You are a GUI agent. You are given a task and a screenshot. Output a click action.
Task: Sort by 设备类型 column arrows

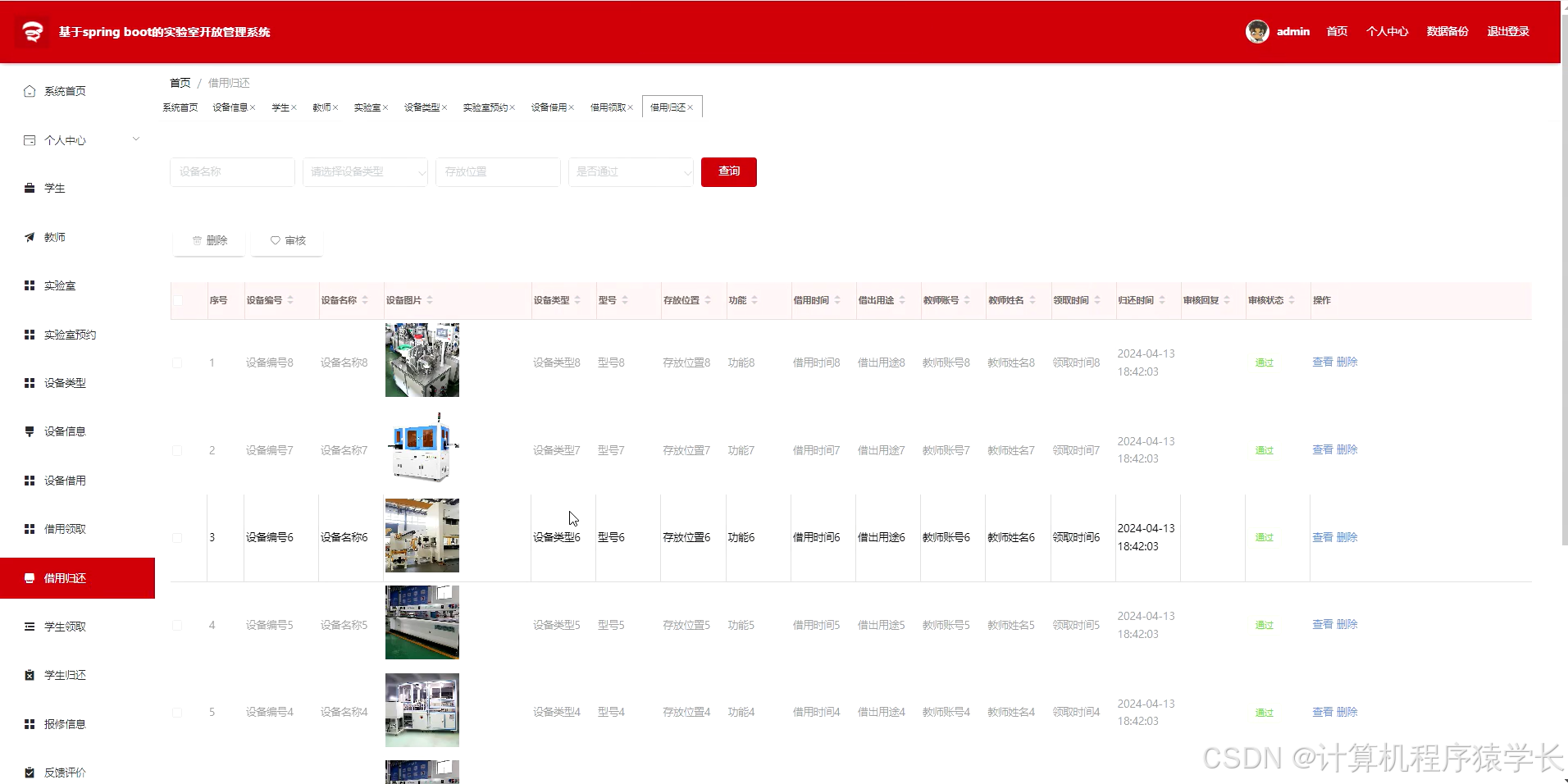click(x=577, y=300)
